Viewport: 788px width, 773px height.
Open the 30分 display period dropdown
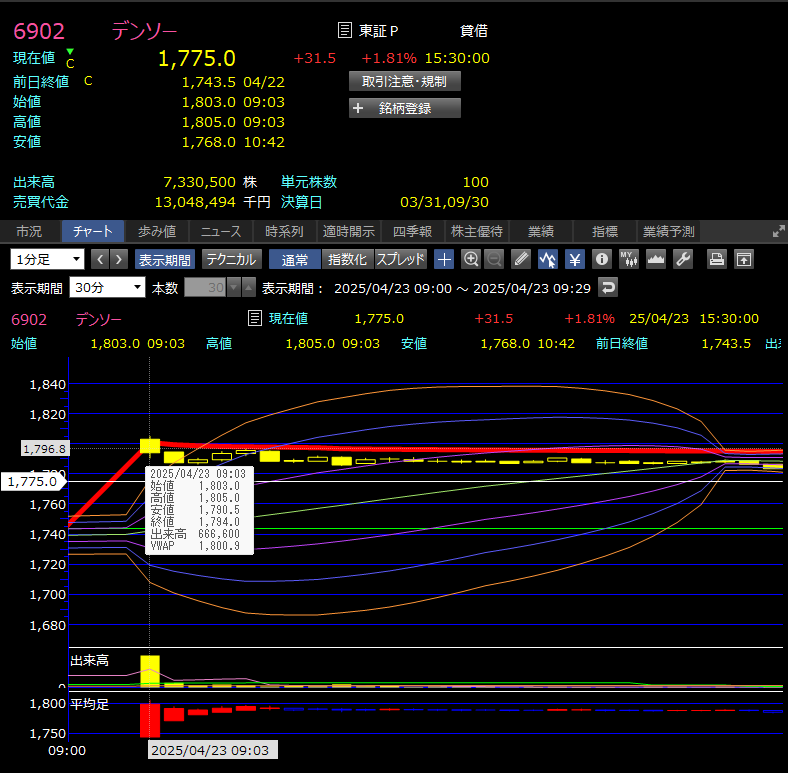[107, 287]
